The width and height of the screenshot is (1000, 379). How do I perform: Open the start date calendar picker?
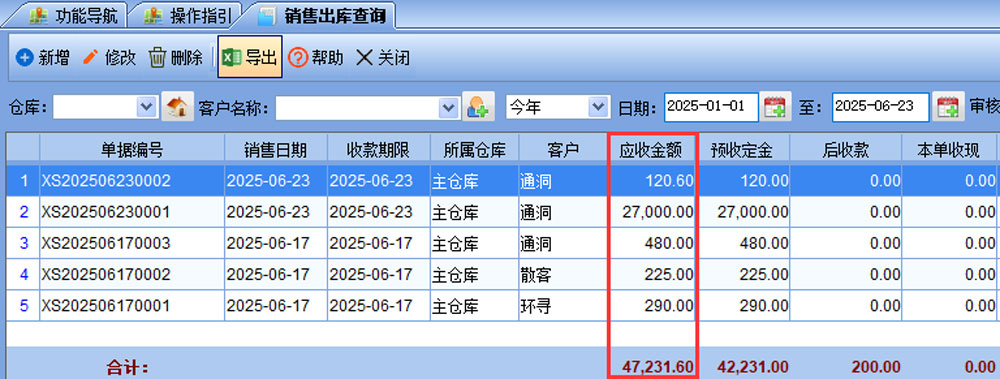pyautogui.click(x=775, y=107)
